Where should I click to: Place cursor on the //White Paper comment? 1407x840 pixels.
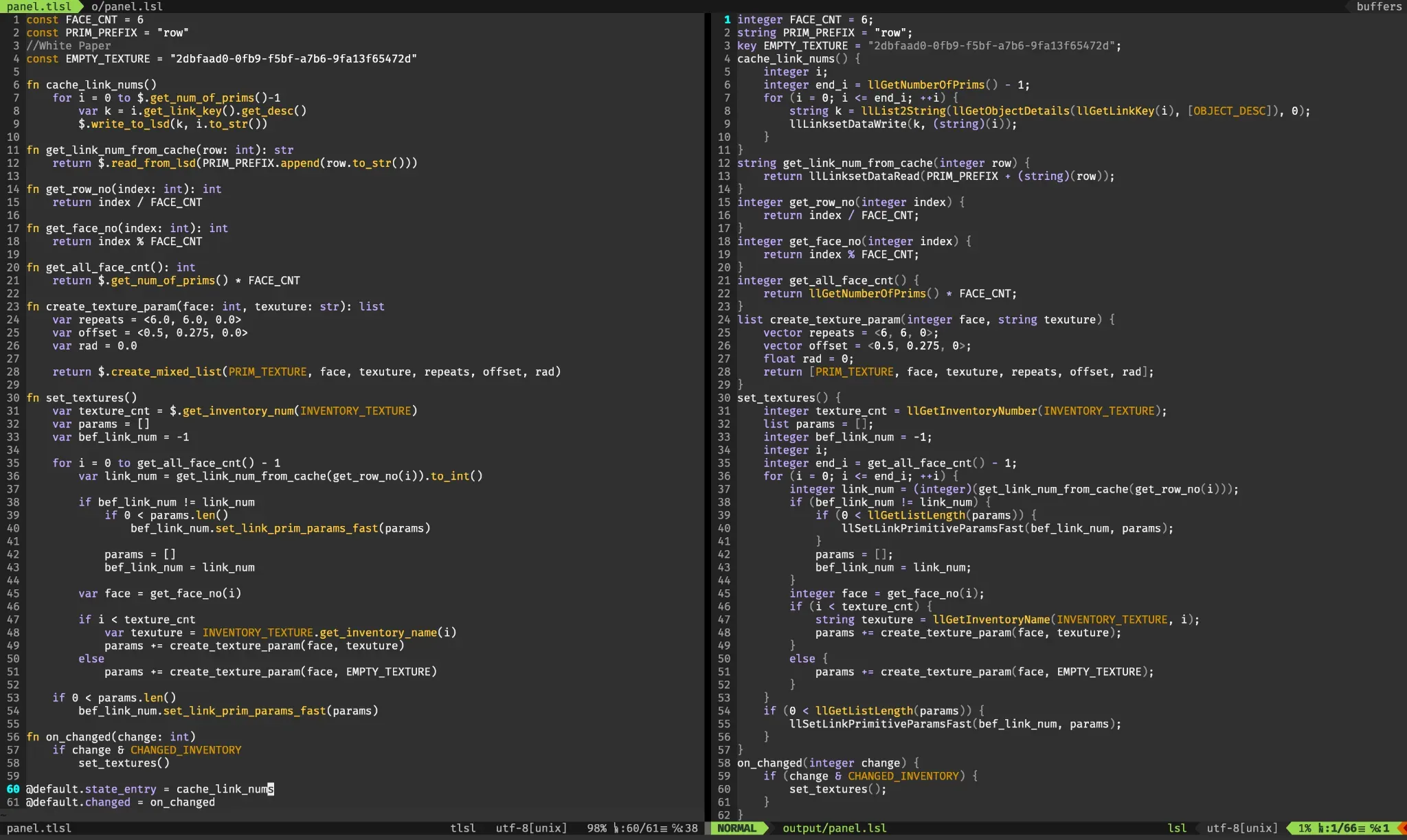point(69,45)
